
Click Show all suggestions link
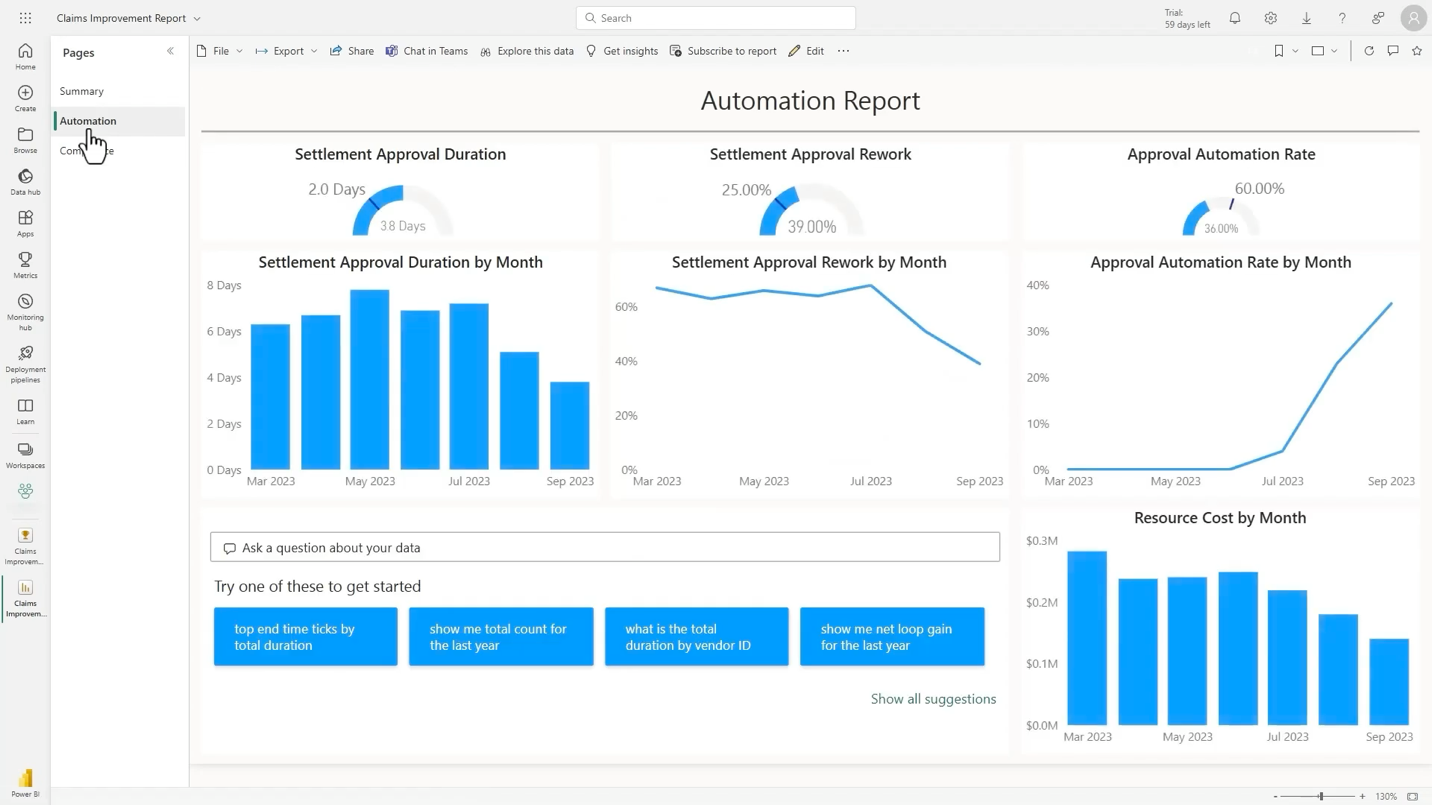pos(933,698)
